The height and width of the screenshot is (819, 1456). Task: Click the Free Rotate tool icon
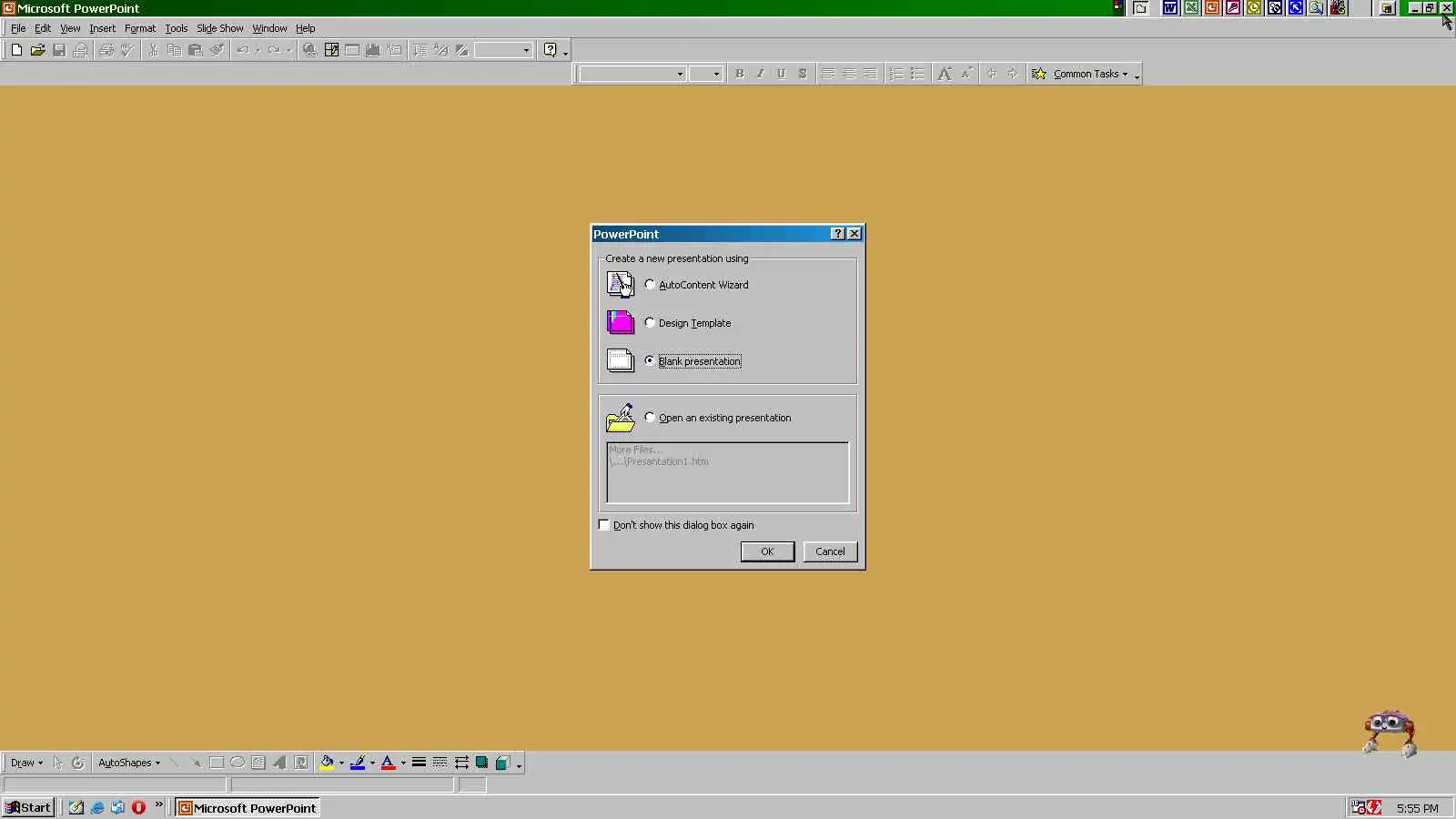point(77,763)
